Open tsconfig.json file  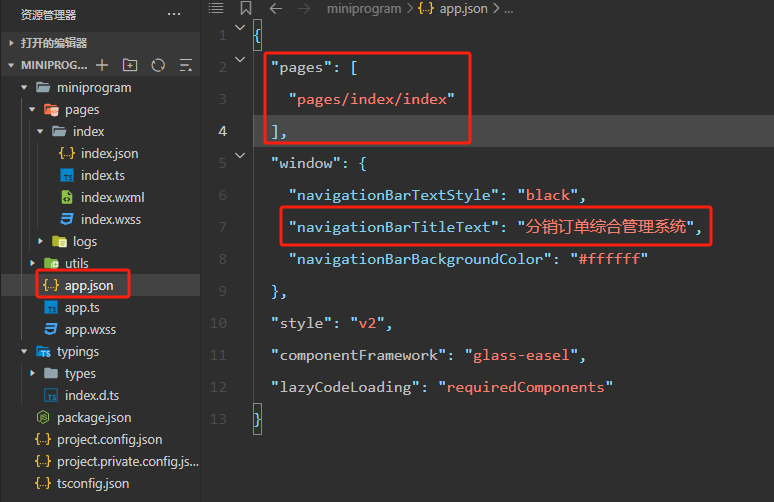point(93,483)
